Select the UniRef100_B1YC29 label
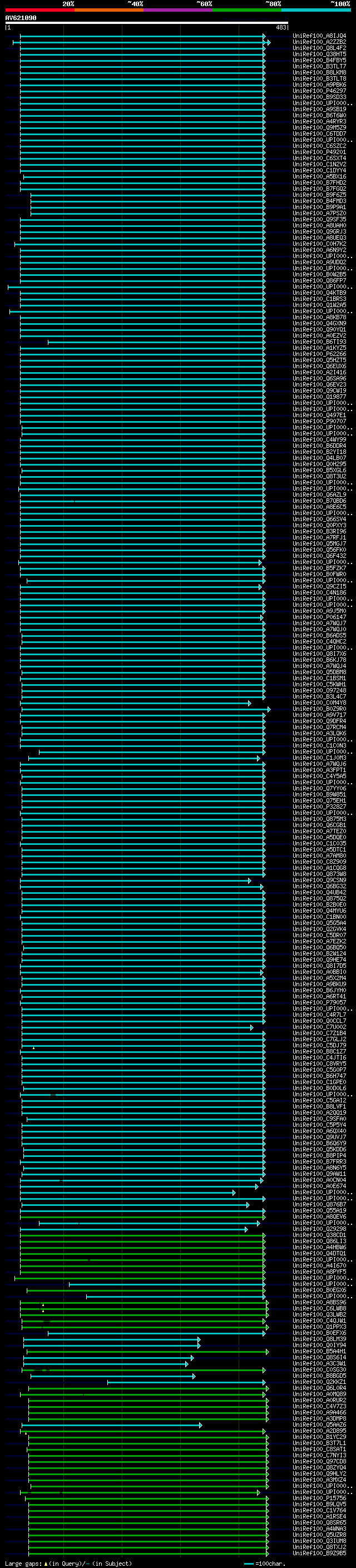 click(319, 1437)
